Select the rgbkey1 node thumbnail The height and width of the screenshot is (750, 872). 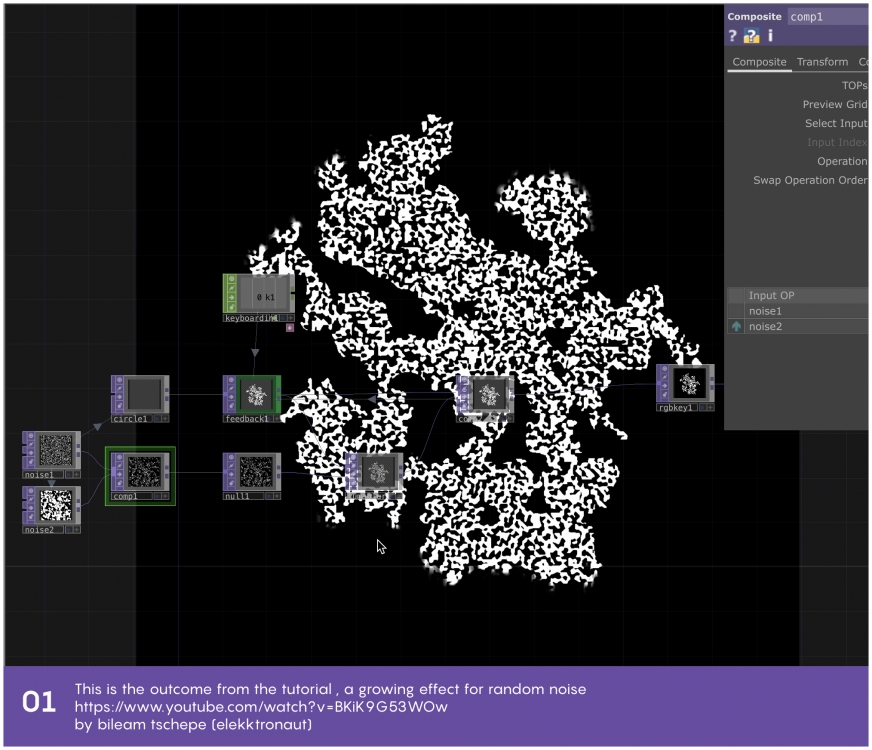pyautogui.click(x=690, y=382)
